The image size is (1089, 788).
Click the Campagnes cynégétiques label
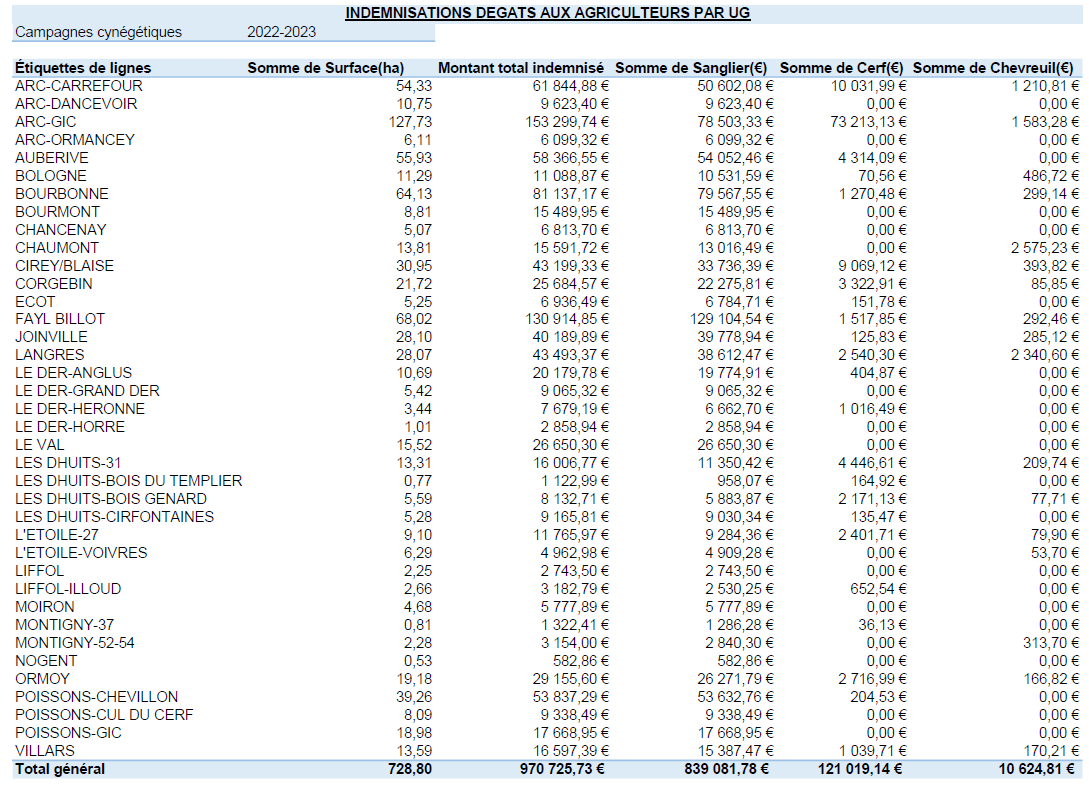click(99, 32)
